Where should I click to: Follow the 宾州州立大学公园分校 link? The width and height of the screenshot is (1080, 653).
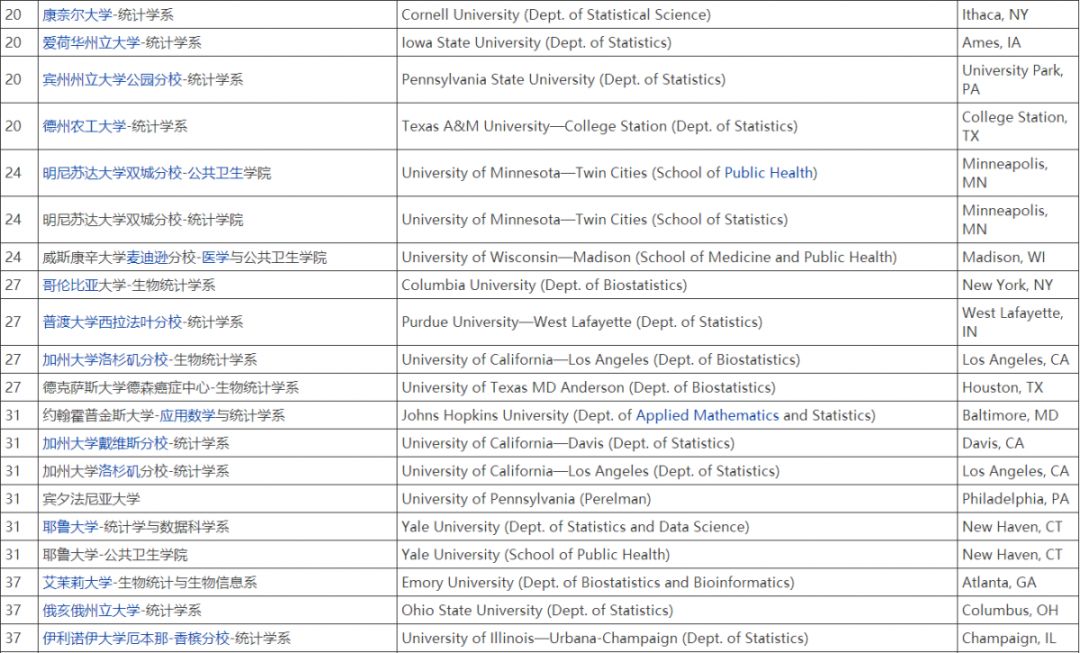click(x=112, y=80)
